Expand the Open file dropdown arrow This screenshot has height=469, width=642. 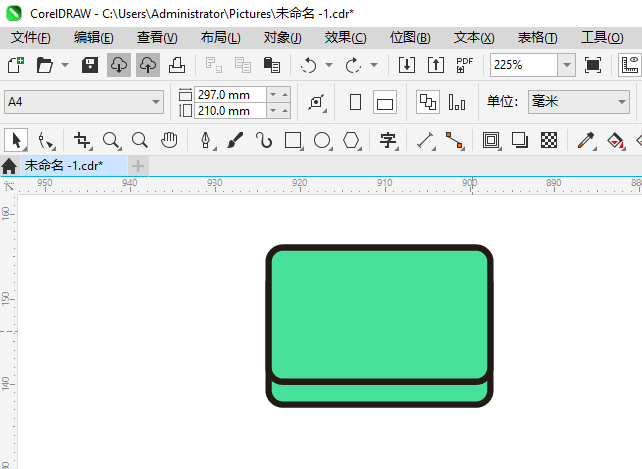(65, 65)
